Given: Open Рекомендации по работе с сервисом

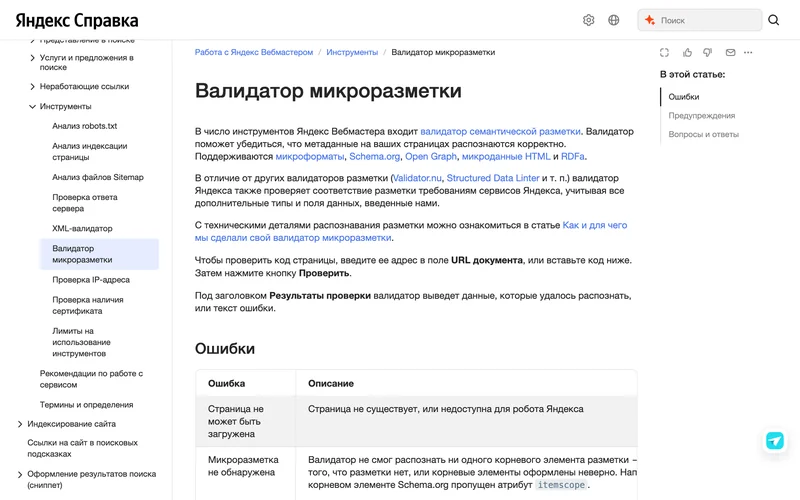Looking at the screenshot, I should [x=91, y=379].
